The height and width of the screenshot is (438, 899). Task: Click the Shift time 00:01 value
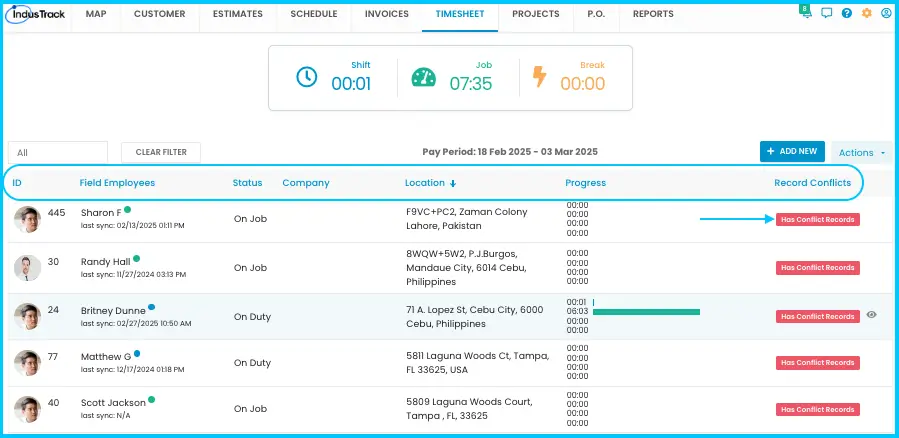click(351, 84)
